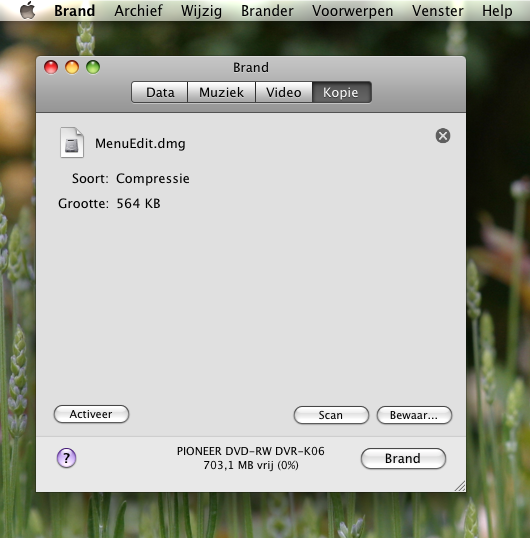Image resolution: width=530 pixels, height=538 pixels.
Task: Switch to the Data tab
Action: point(160,92)
